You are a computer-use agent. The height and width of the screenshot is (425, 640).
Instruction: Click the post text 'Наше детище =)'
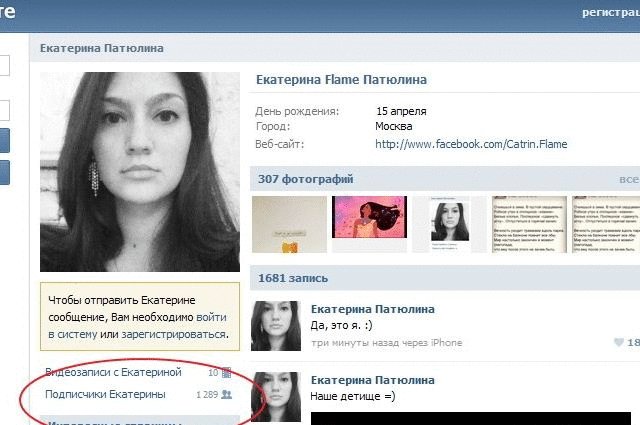tap(353, 396)
